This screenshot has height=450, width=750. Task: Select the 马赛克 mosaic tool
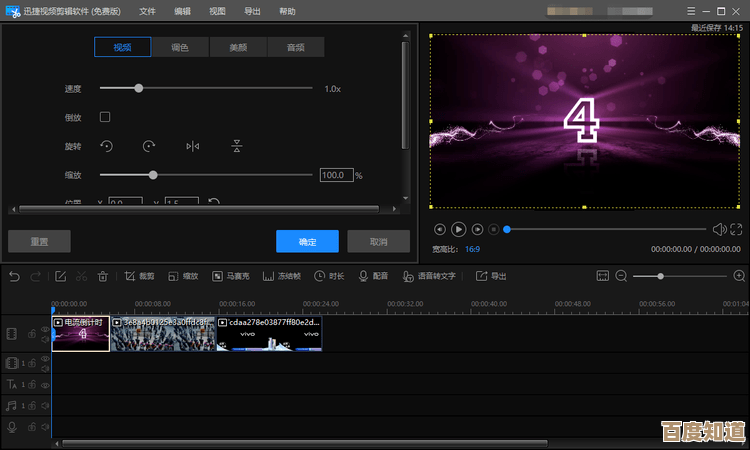click(231, 276)
